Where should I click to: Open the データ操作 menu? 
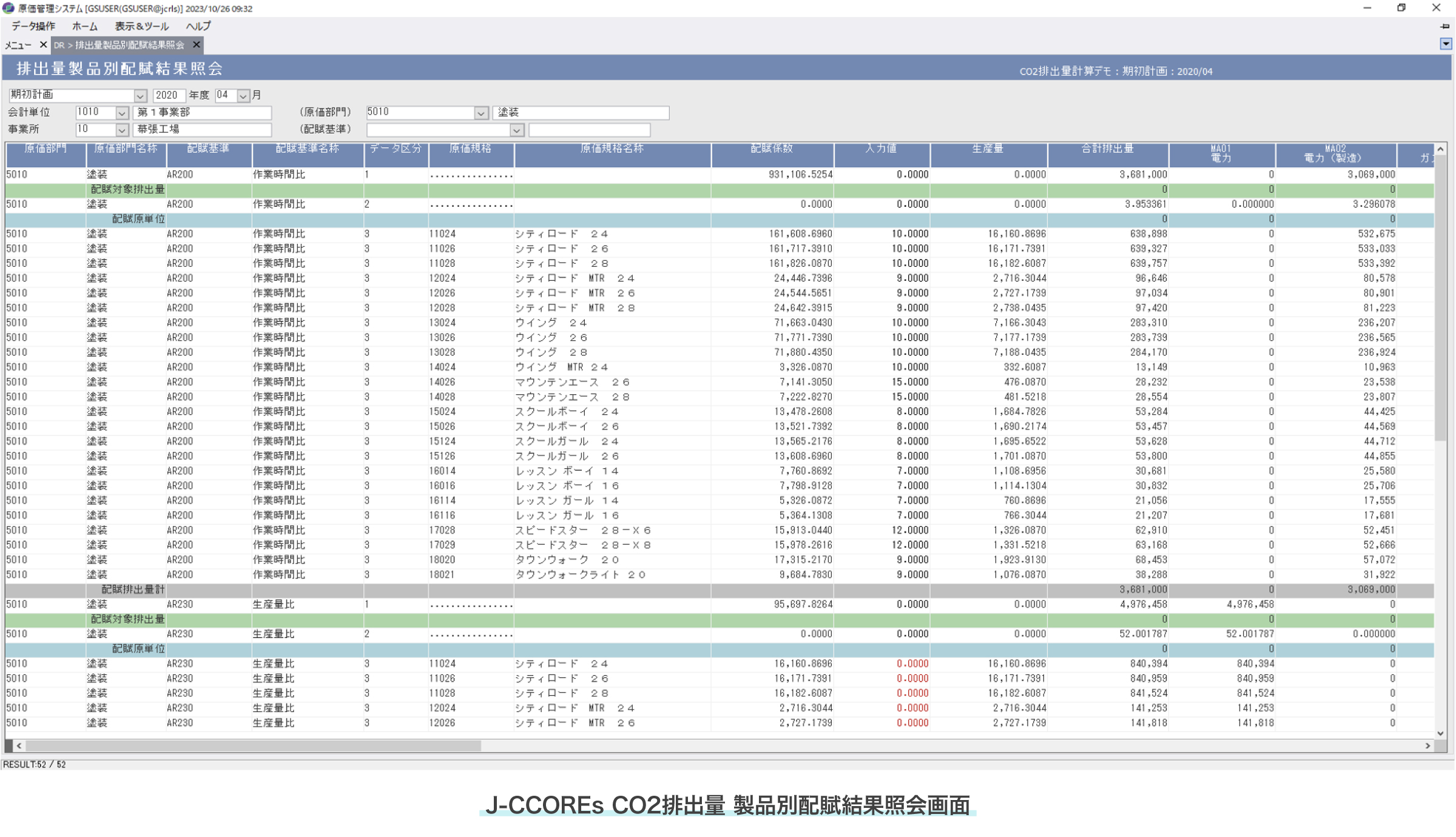[x=33, y=26]
